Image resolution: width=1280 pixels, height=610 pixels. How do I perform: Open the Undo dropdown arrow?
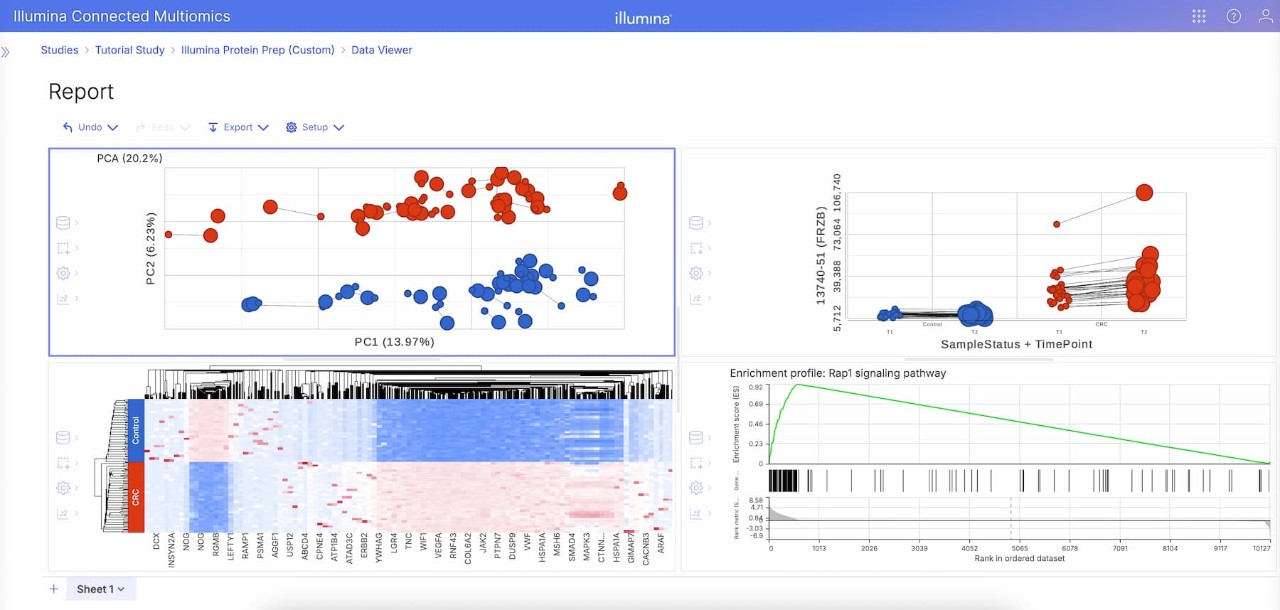(x=113, y=127)
